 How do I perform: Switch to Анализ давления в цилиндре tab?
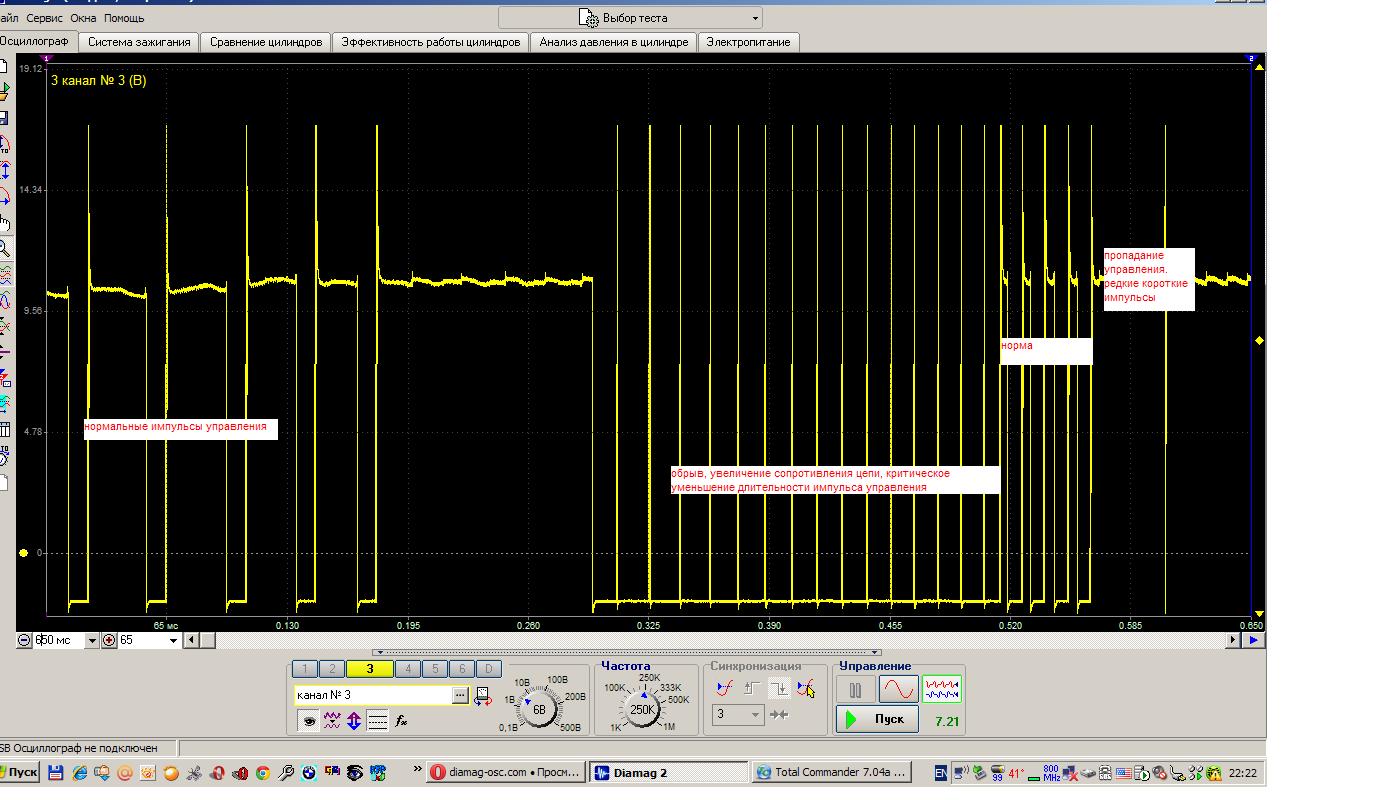click(614, 42)
